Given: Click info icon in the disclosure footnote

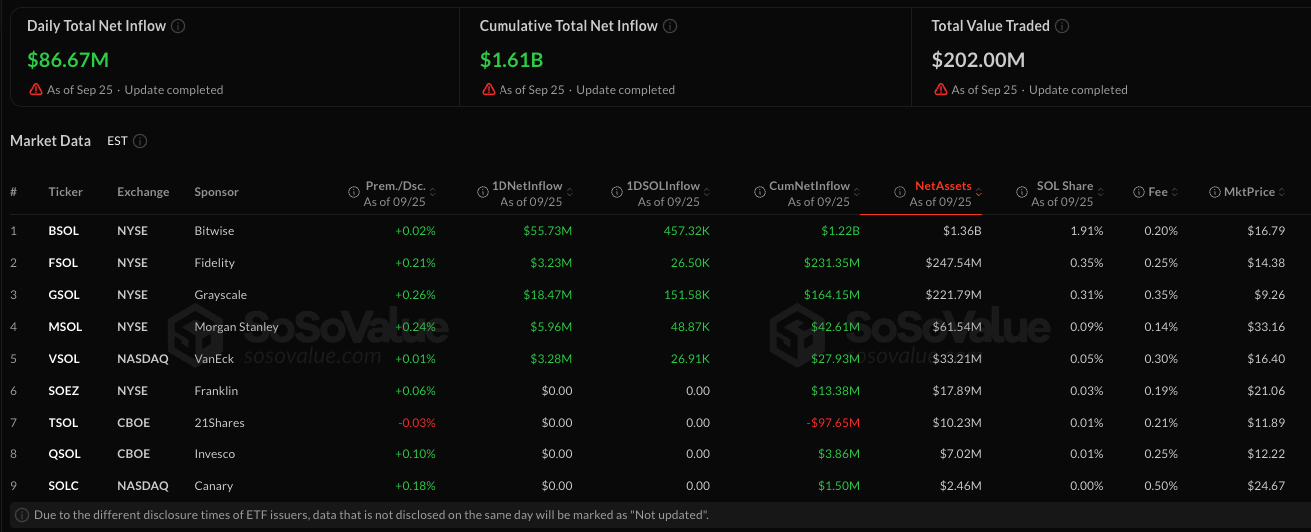Looking at the screenshot, I should [x=22, y=515].
